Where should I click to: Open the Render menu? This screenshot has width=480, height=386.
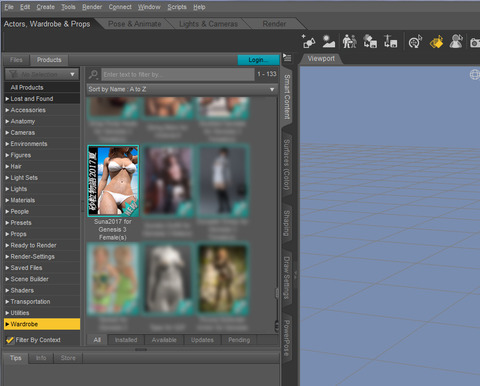(92, 7)
